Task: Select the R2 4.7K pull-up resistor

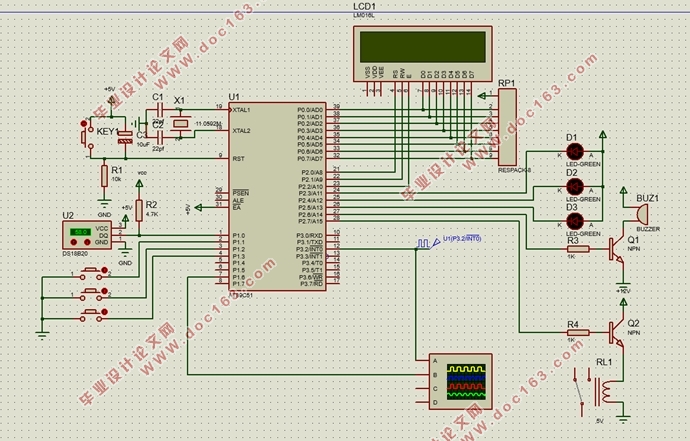Action: click(139, 210)
